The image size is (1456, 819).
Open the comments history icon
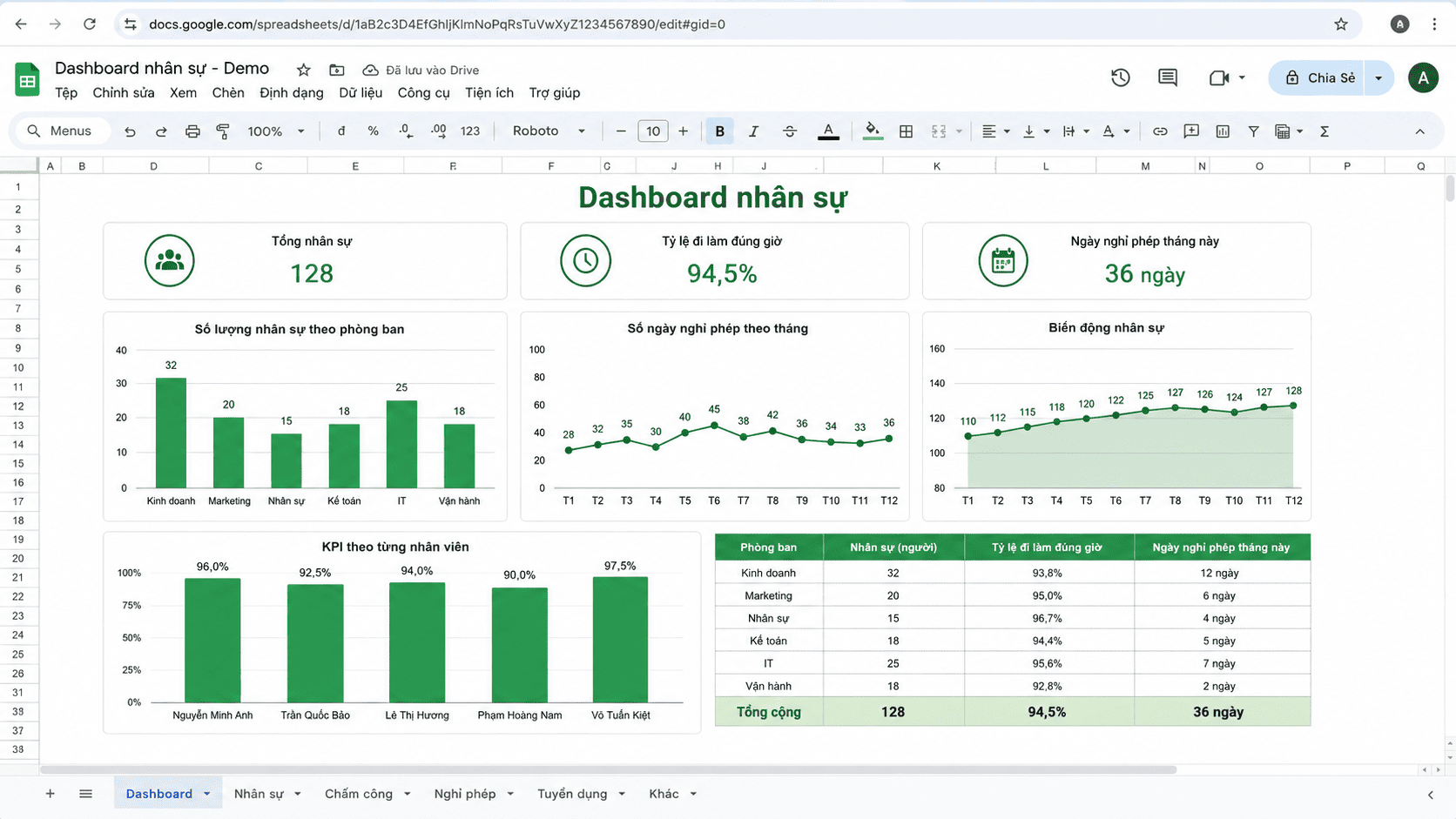[1168, 77]
